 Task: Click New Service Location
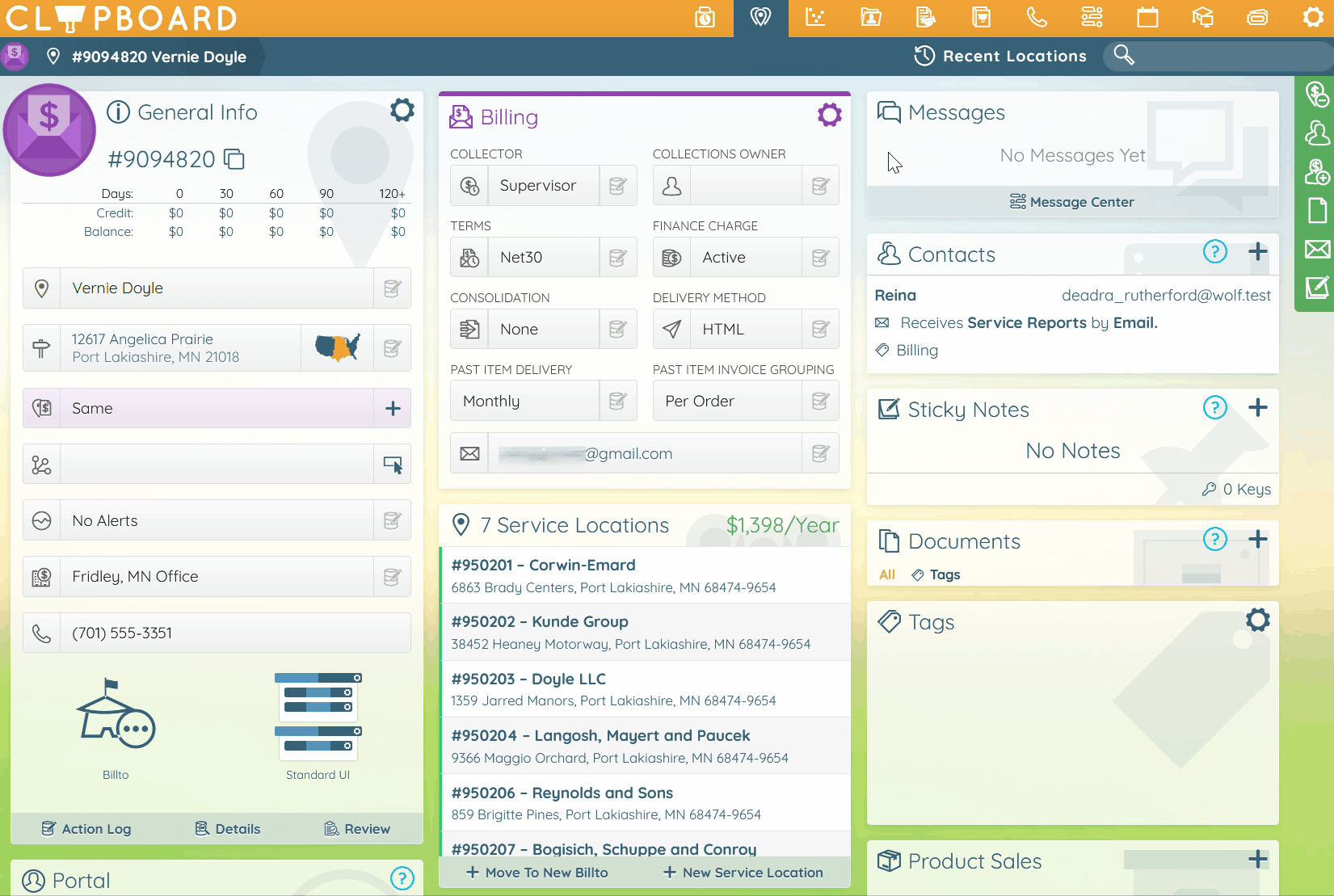coord(743,873)
